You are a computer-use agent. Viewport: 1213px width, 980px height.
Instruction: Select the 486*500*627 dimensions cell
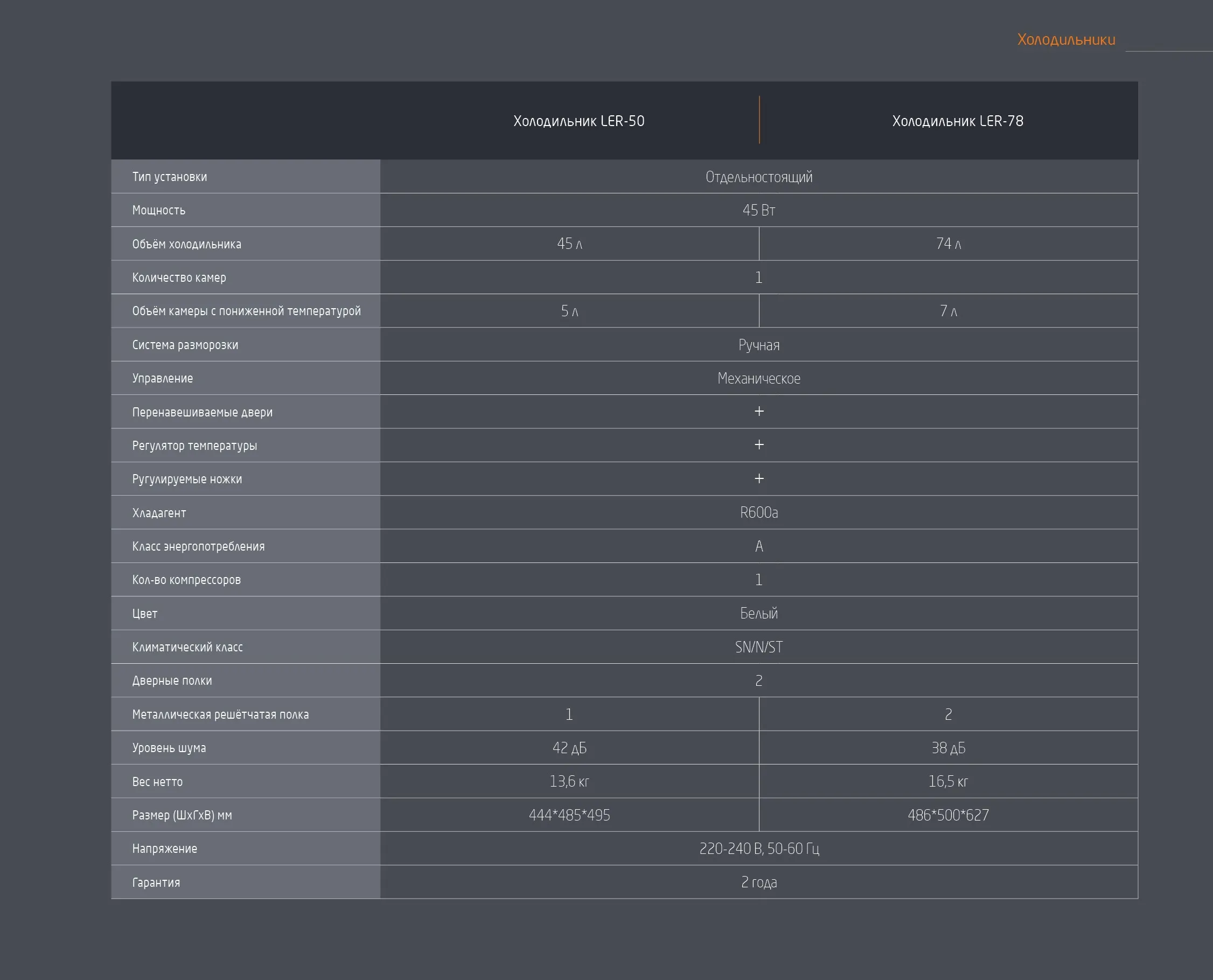947,815
